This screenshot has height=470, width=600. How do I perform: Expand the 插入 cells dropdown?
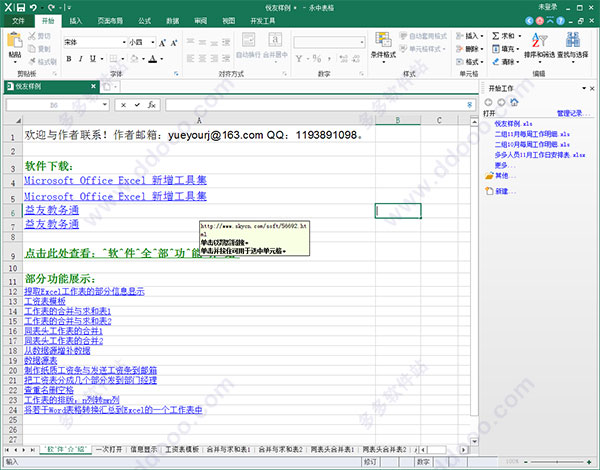click(x=482, y=36)
